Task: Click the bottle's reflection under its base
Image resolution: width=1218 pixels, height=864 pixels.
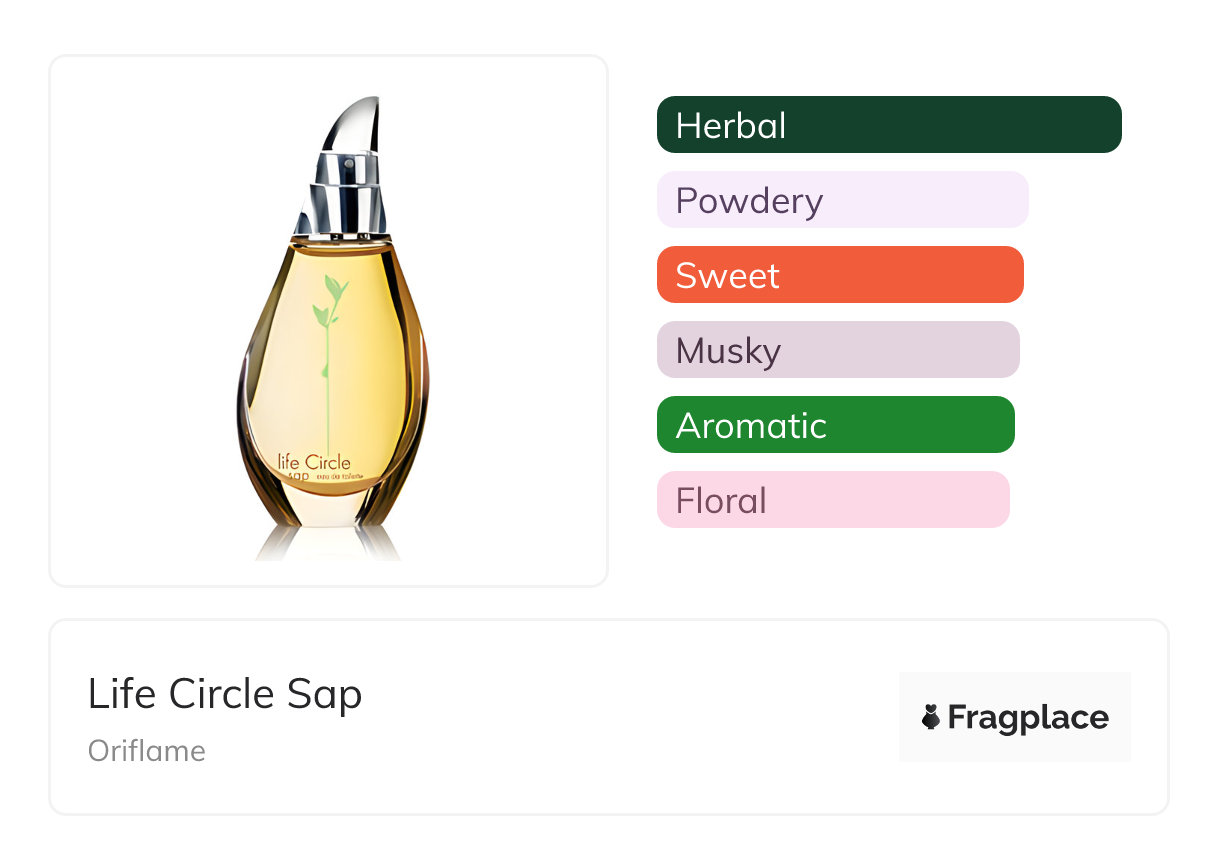Action: 328,546
